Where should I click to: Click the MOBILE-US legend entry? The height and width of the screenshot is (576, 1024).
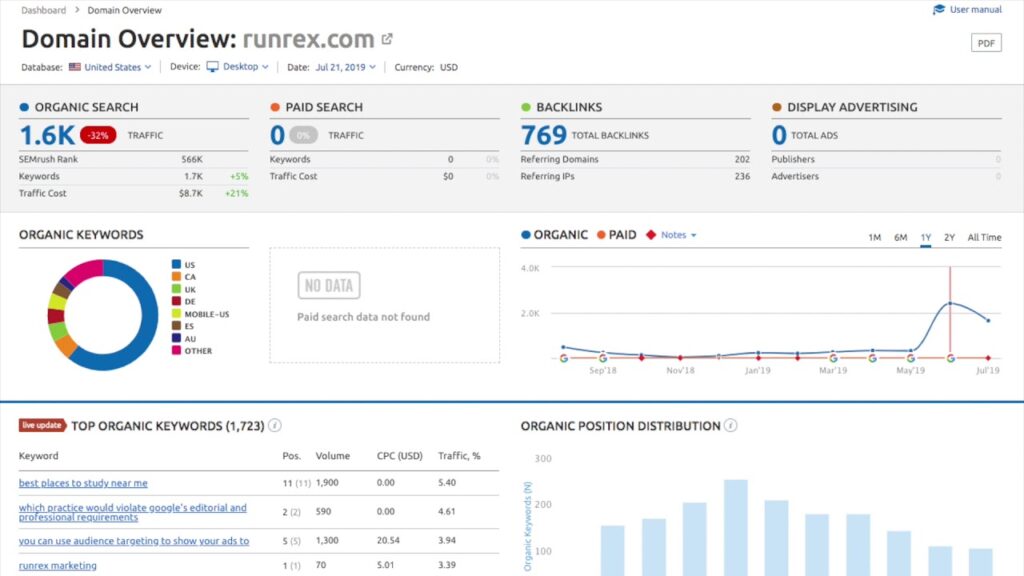[200, 313]
